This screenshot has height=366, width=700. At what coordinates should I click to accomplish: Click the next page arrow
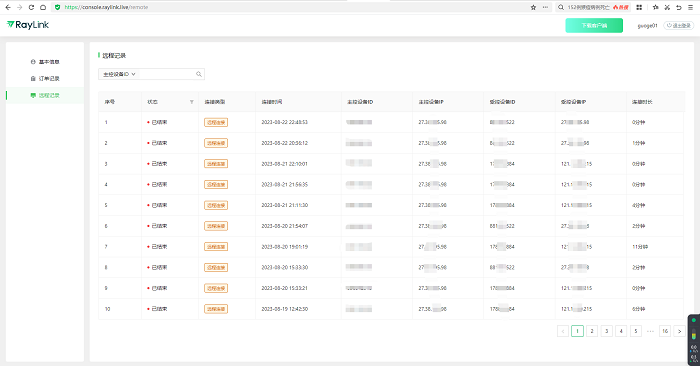(x=679, y=331)
